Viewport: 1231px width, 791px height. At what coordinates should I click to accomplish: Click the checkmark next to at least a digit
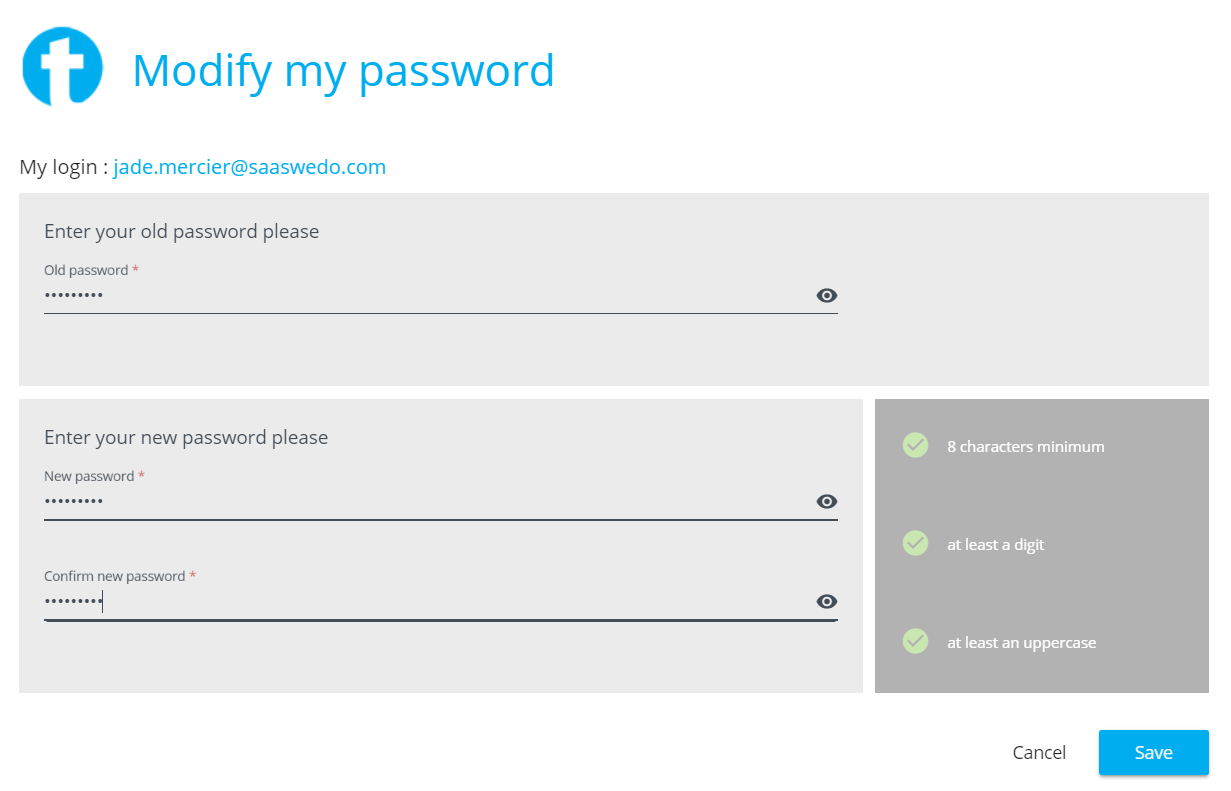coord(915,543)
